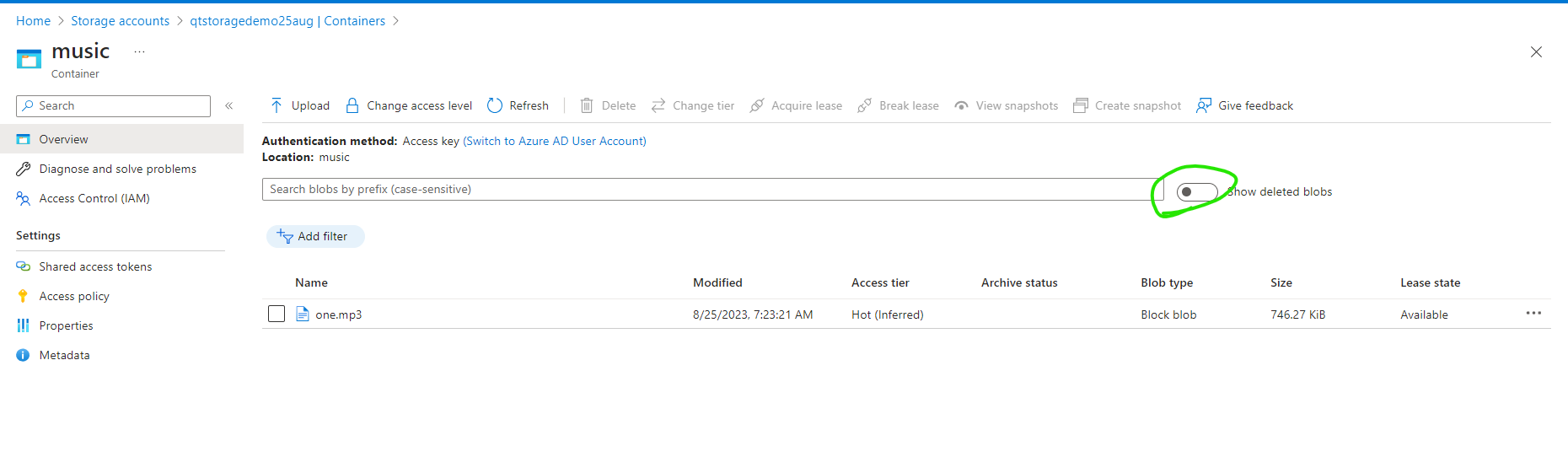Image resolution: width=1568 pixels, height=473 pixels.
Task: Sort by the Size column header
Action: 1281,282
